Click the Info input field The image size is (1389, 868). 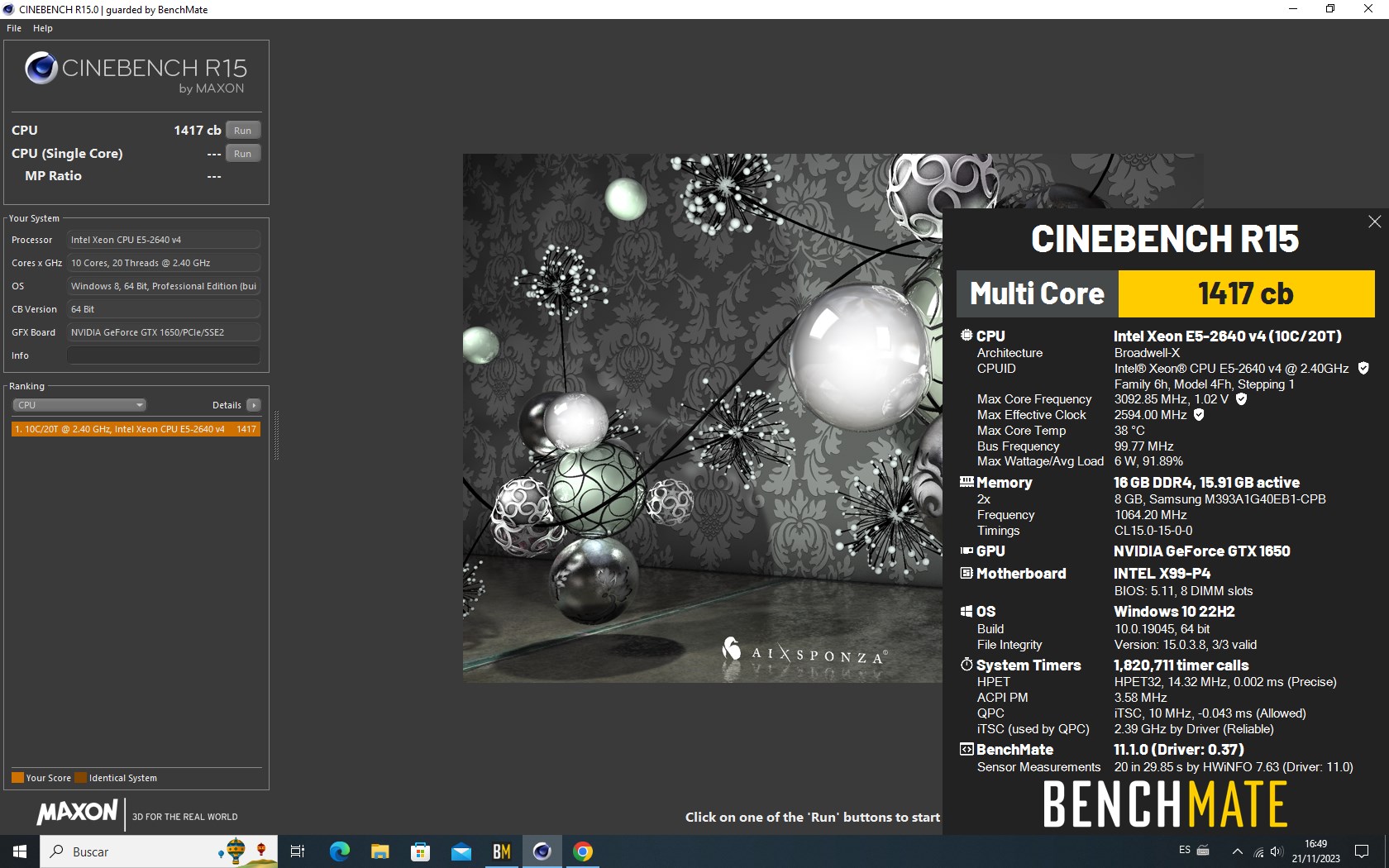pyautogui.click(x=164, y=355)
